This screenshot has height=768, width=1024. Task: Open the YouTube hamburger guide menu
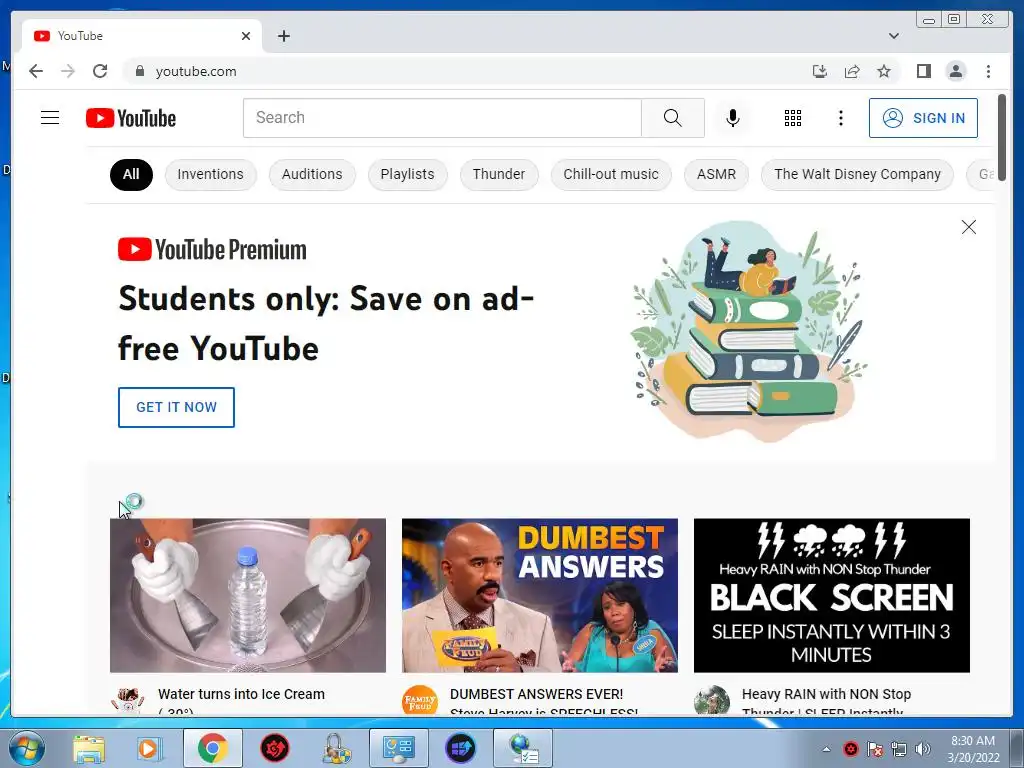click(x=50, y=118)
